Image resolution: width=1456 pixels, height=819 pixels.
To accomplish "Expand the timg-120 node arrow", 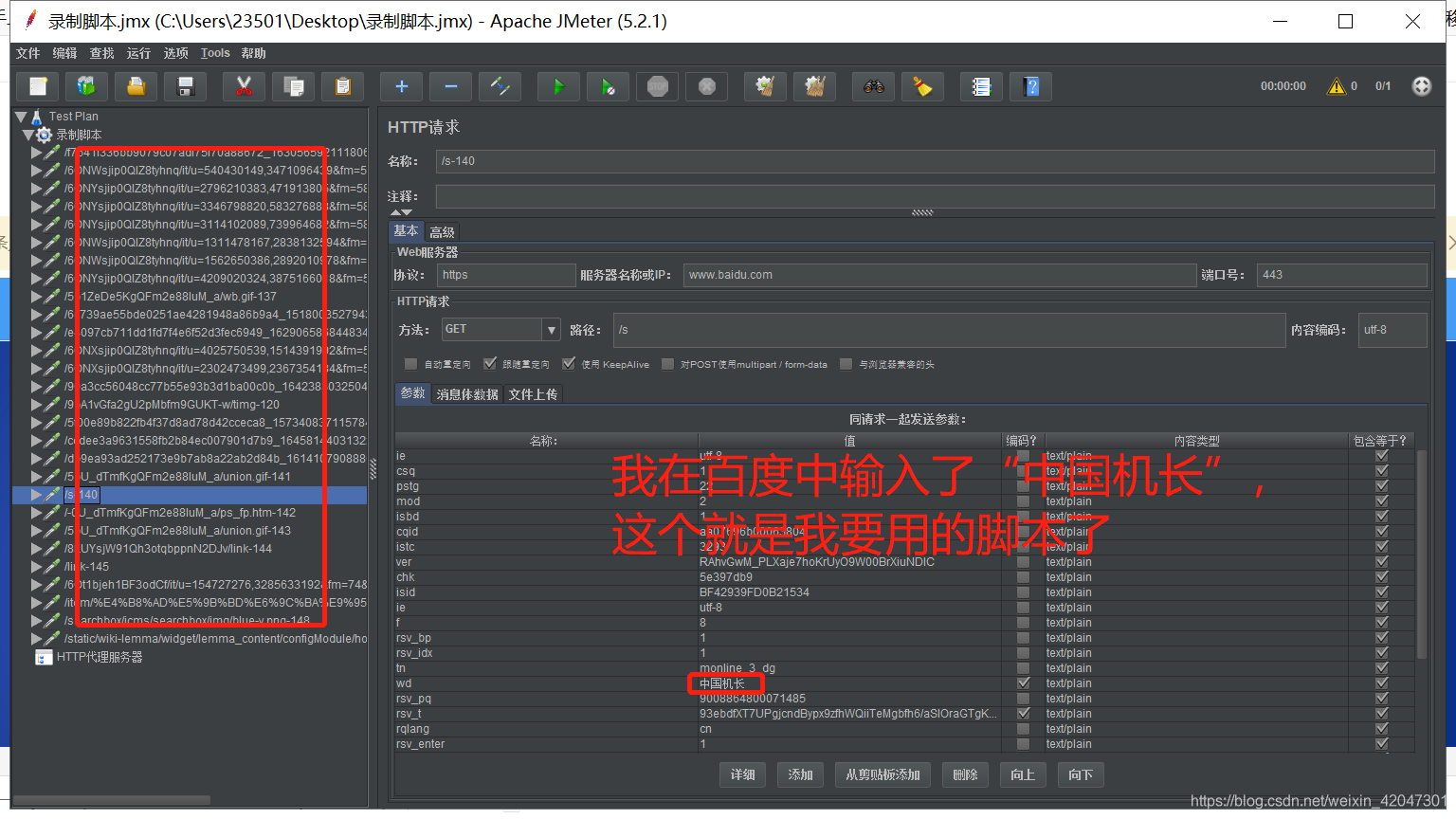I will pyautogui.click(x=36, y=405).
